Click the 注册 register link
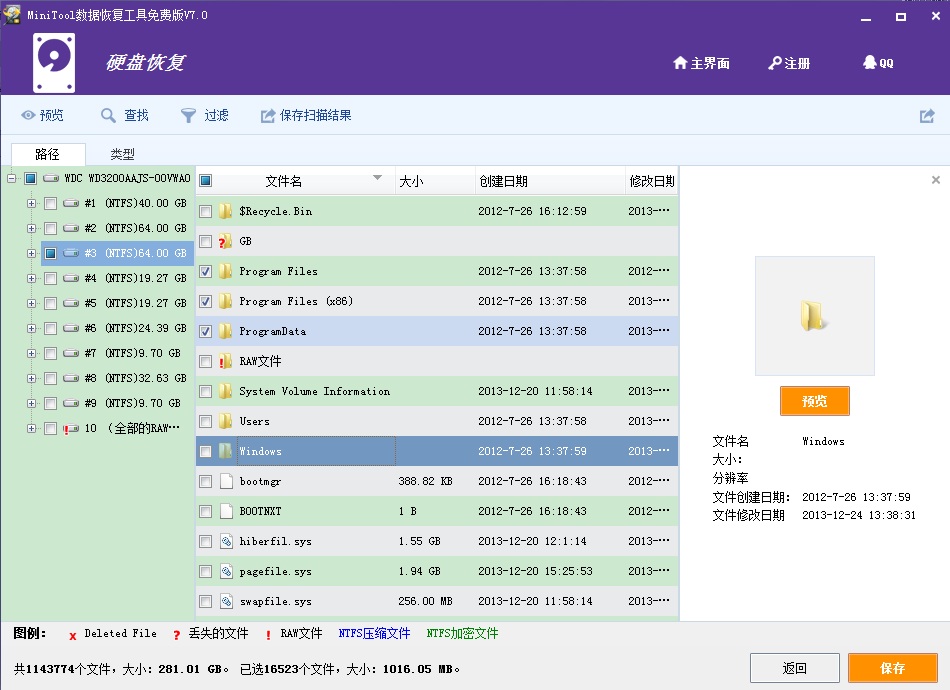This screenshot has width=950, height=690. click(x=789, y=63)
